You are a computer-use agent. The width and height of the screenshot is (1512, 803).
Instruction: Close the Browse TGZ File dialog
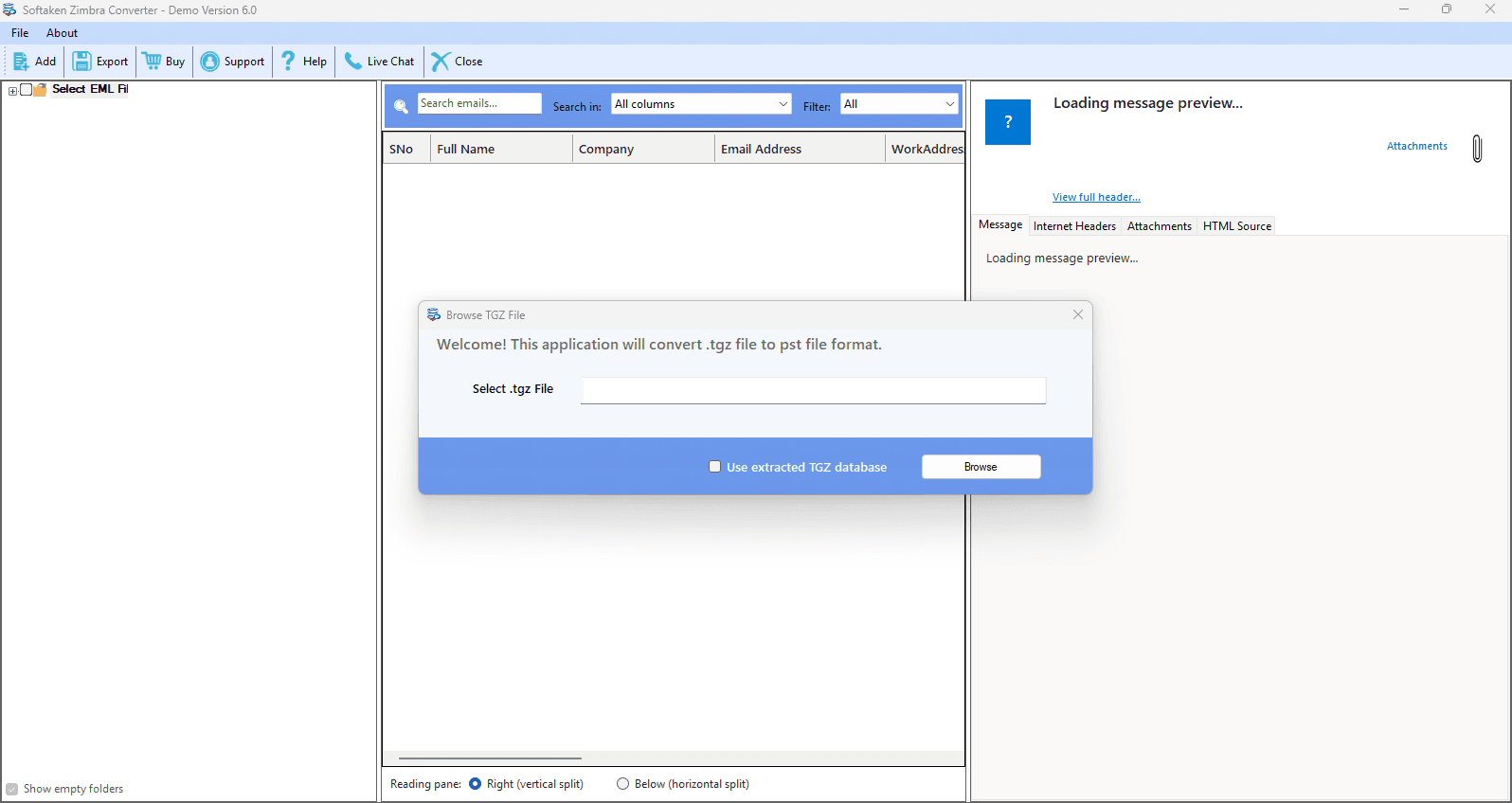(x=1078, y=314)
